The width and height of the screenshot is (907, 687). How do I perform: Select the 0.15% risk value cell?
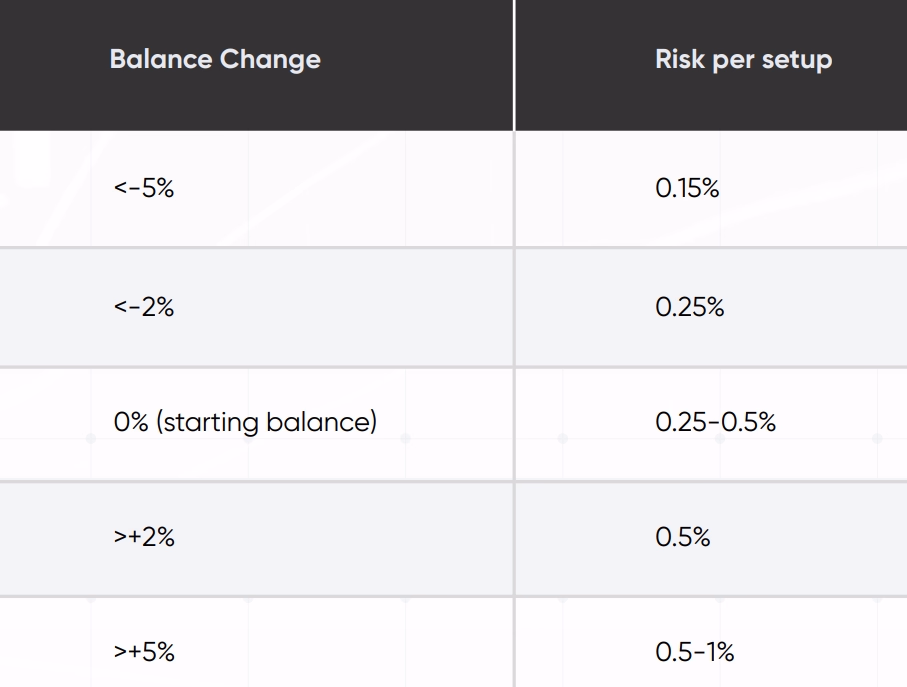click(687, 189)
